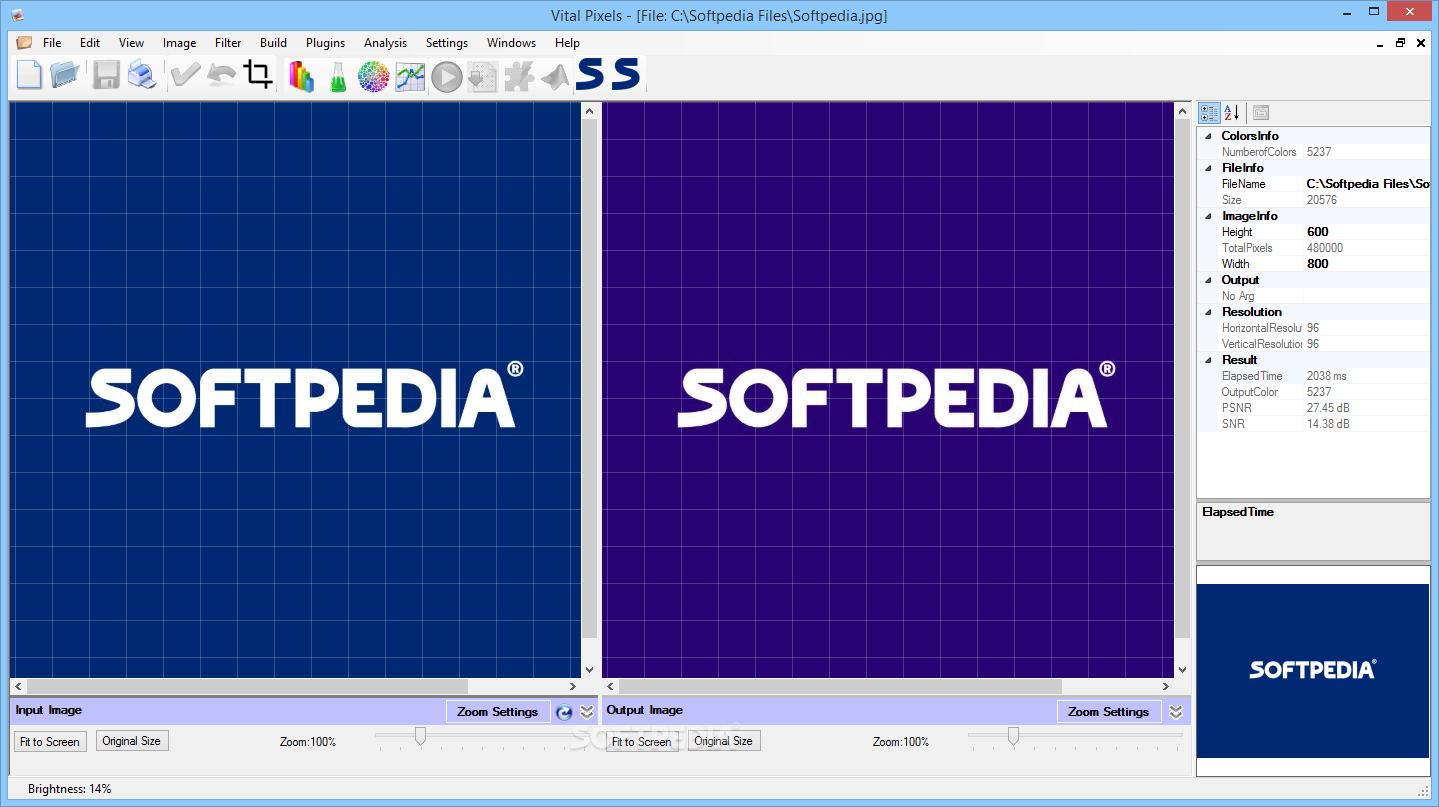Collapse the Output Image zoom panel chevron
1439x807 pixels.
(x=1176, y=712)
